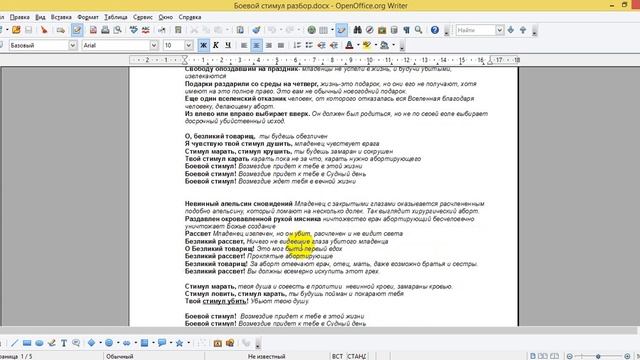Screen dimensions: 640x360
Task: Select Align Left paragraph button
Action: tap(244, 45)
